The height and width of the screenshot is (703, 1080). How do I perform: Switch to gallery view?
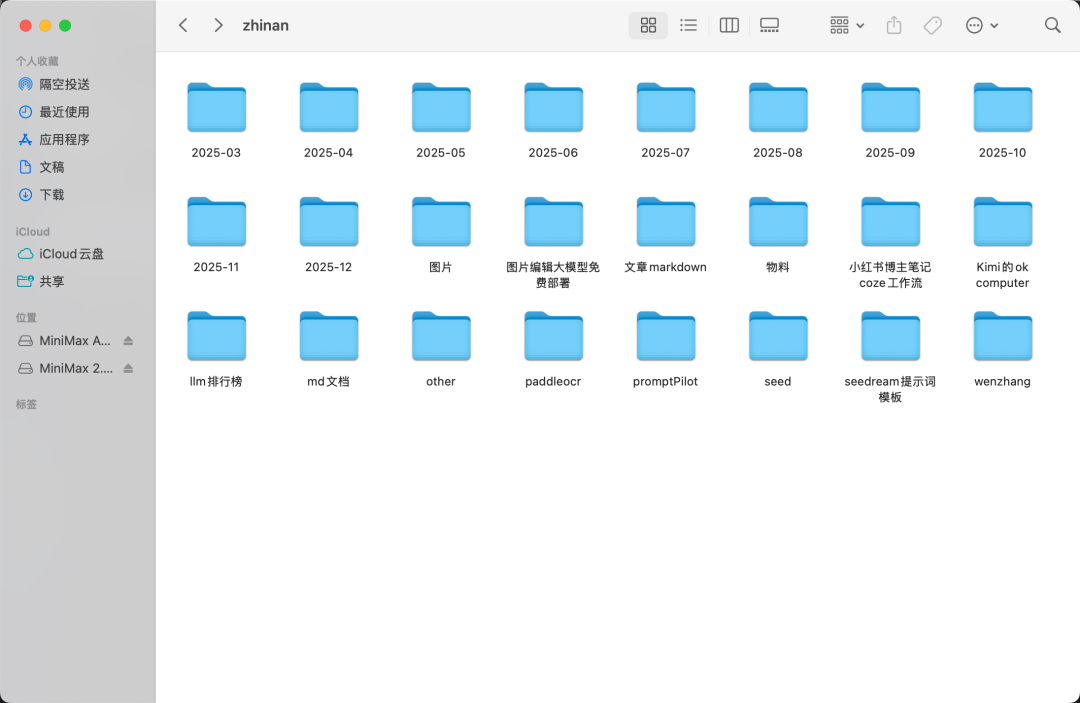coord(769,26)
